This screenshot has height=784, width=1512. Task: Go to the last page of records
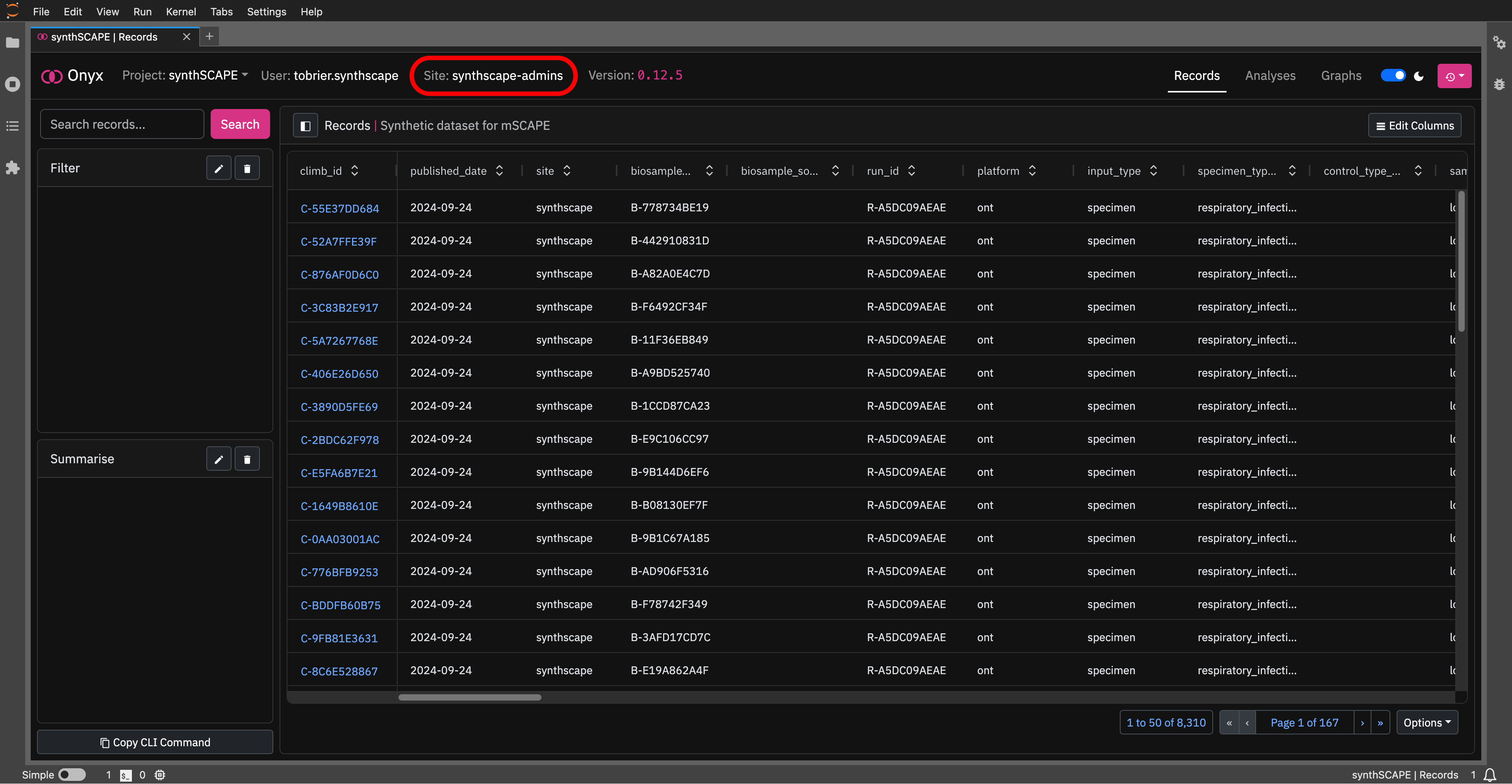(1380, 722)
